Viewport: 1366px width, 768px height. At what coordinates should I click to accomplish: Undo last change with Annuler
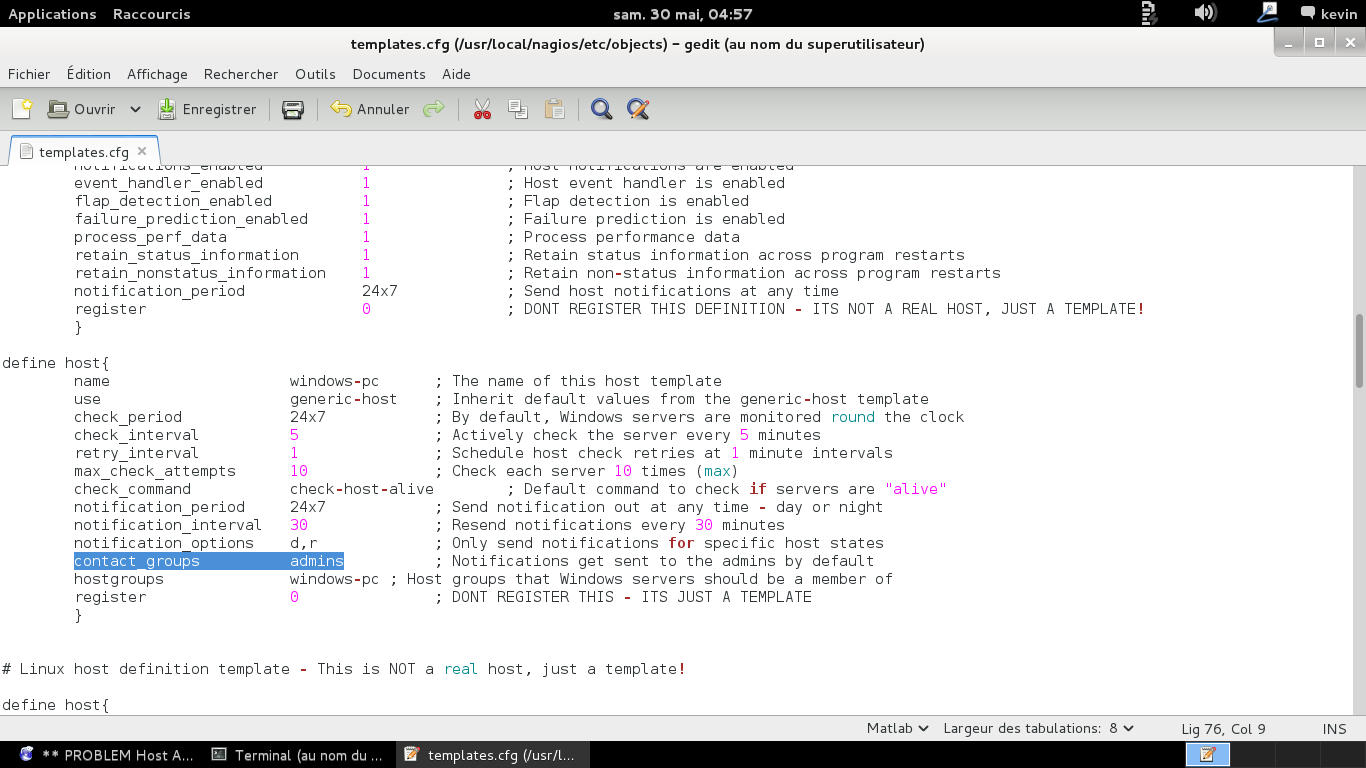(x=370, y=109)
